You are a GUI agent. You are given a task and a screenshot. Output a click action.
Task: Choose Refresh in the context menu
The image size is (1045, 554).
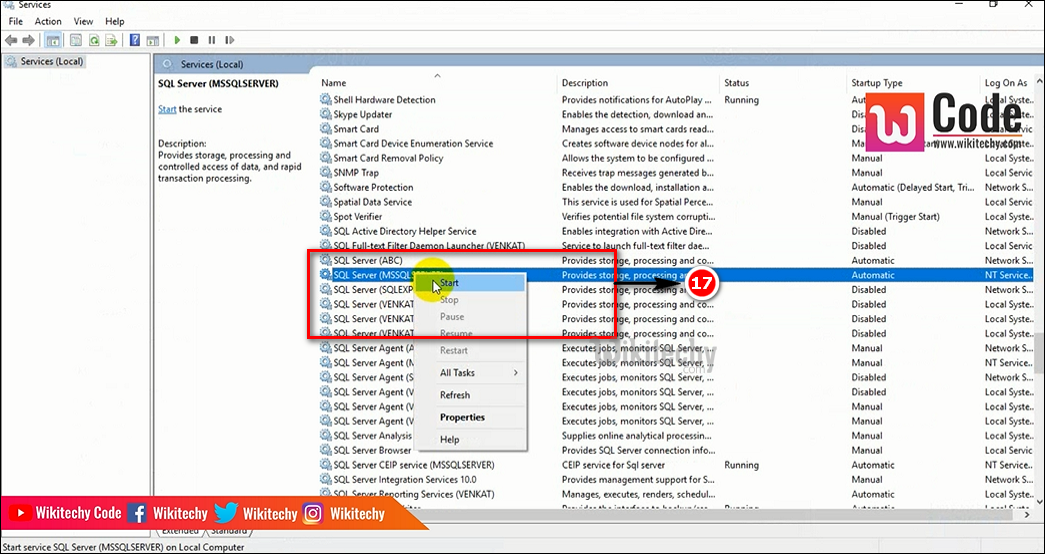(470, 395)
